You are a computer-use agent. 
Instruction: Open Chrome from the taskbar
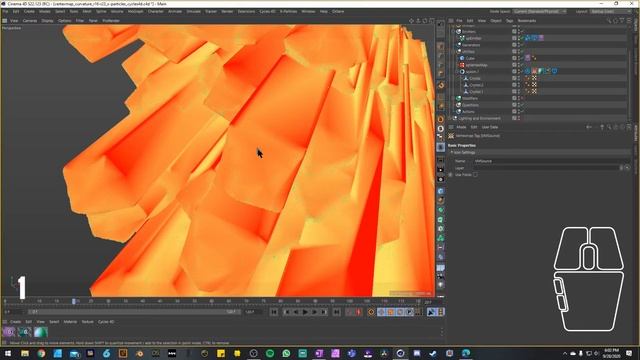coord(41,353)
